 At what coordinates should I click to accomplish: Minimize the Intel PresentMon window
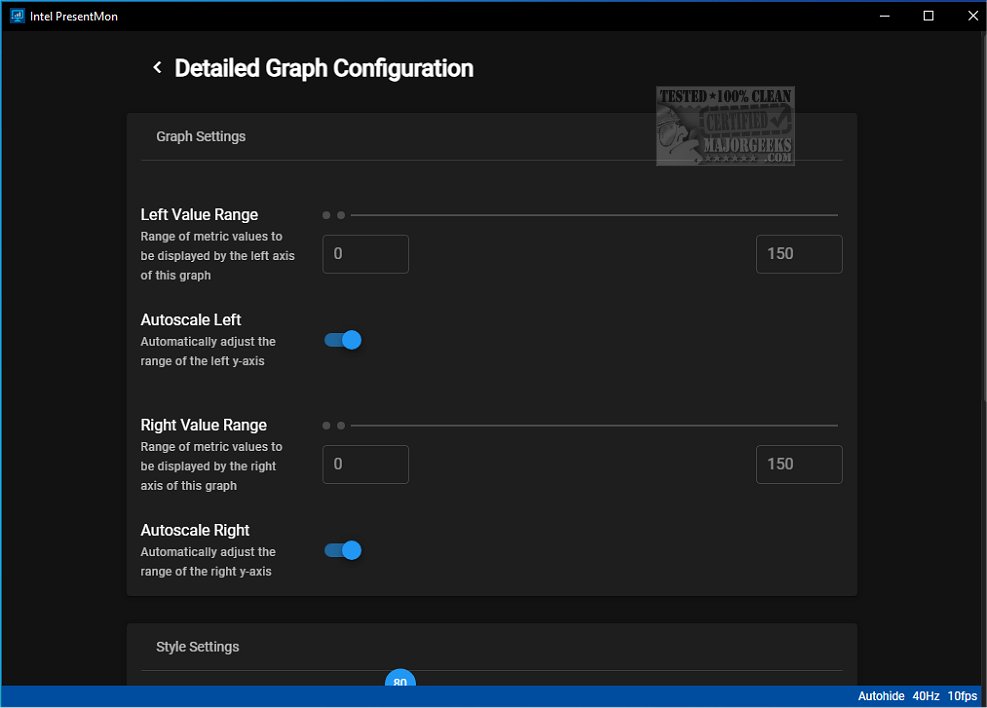884,16
